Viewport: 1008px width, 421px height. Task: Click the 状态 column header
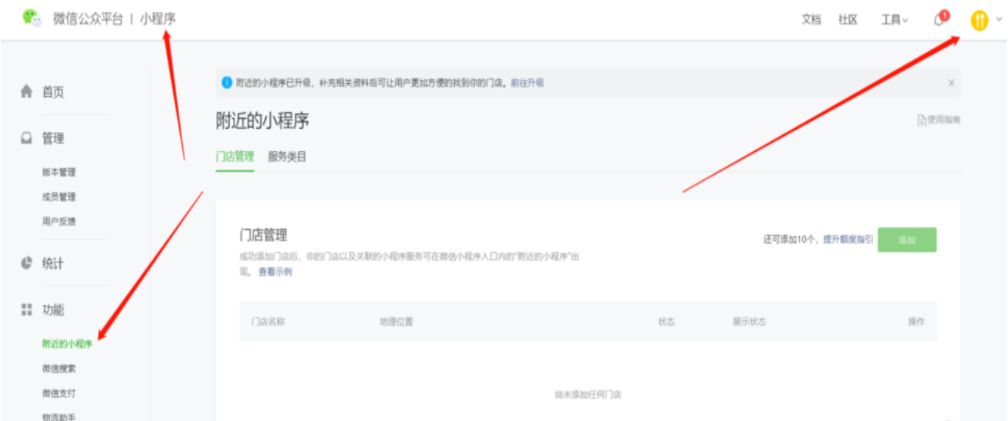(667, 321)
